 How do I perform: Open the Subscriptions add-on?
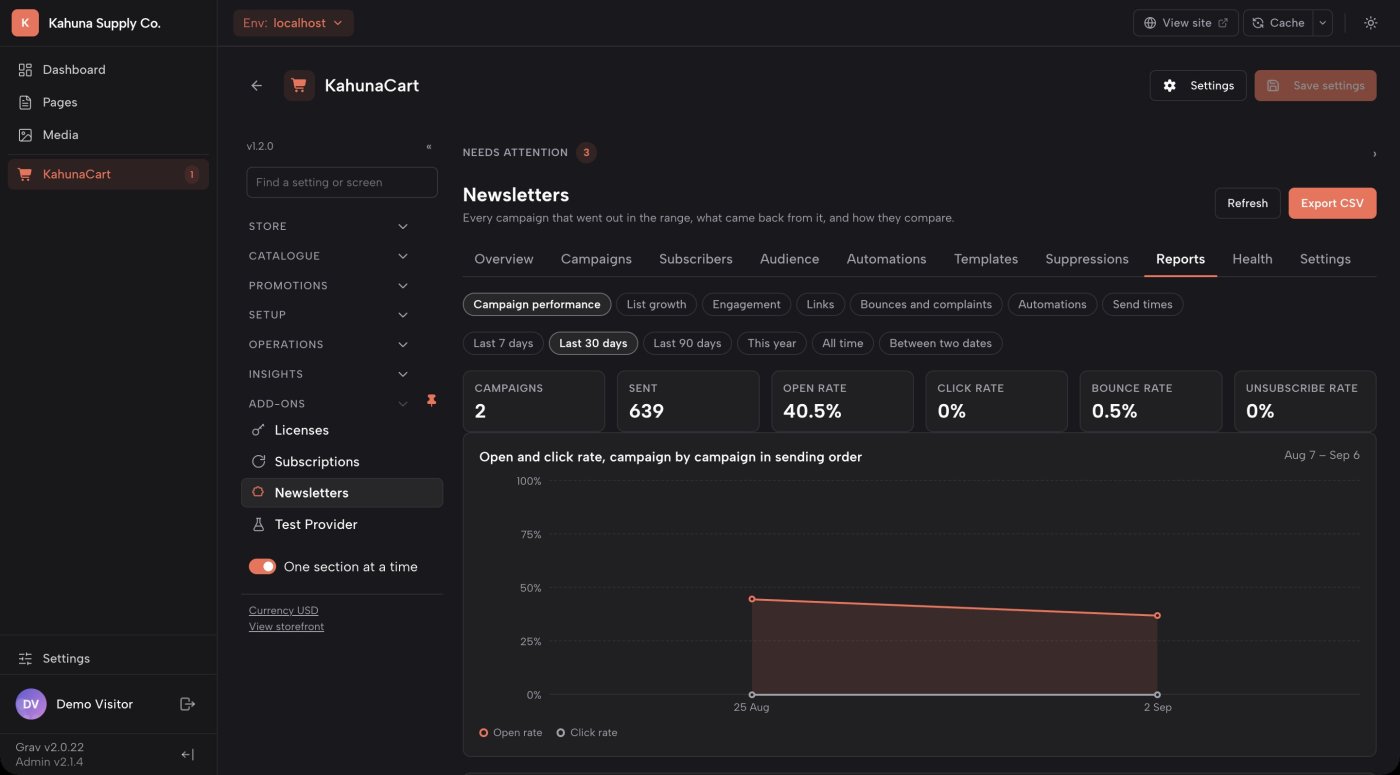tap(342, 462)
